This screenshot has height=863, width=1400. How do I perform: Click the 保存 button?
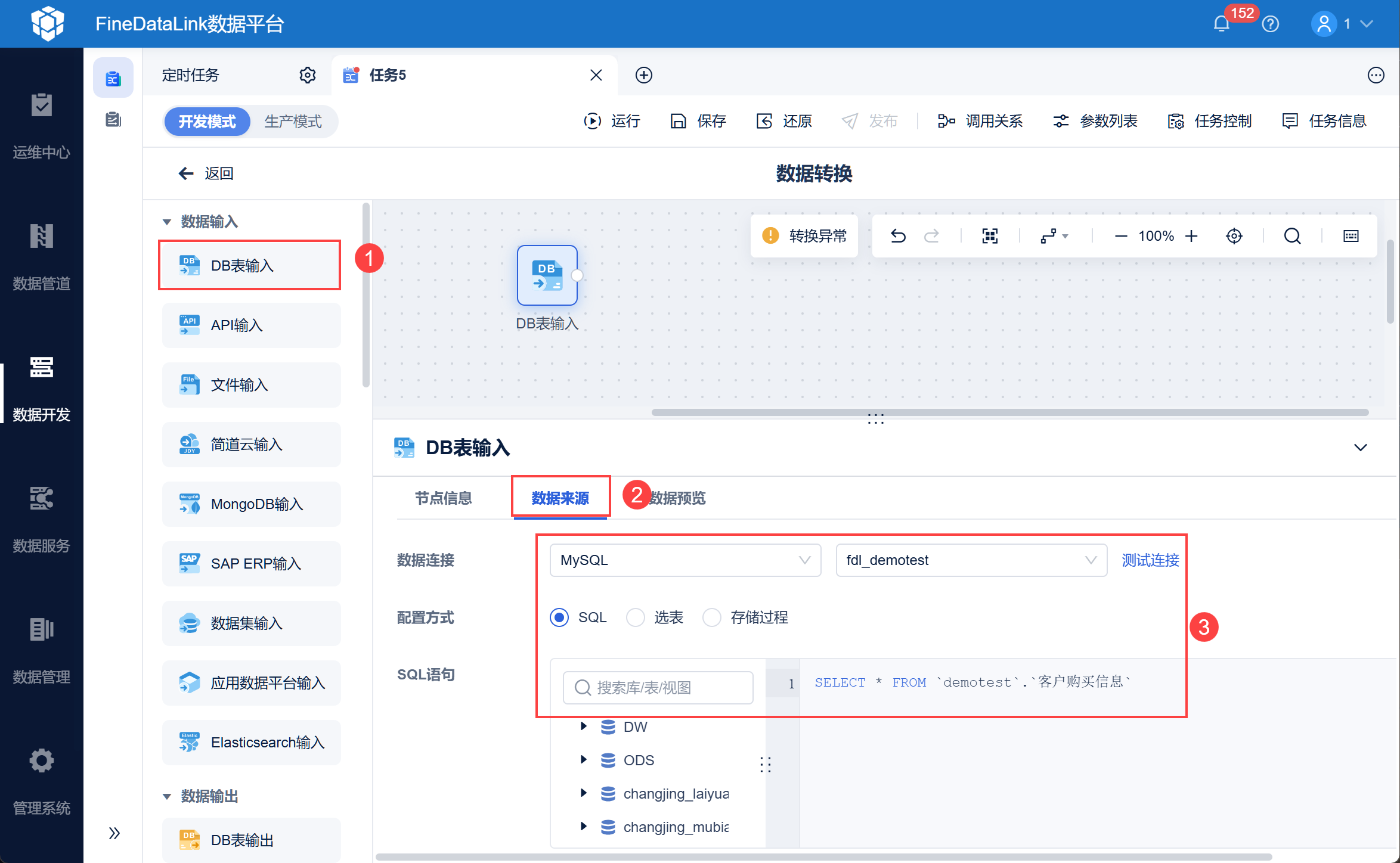(698, 122)
